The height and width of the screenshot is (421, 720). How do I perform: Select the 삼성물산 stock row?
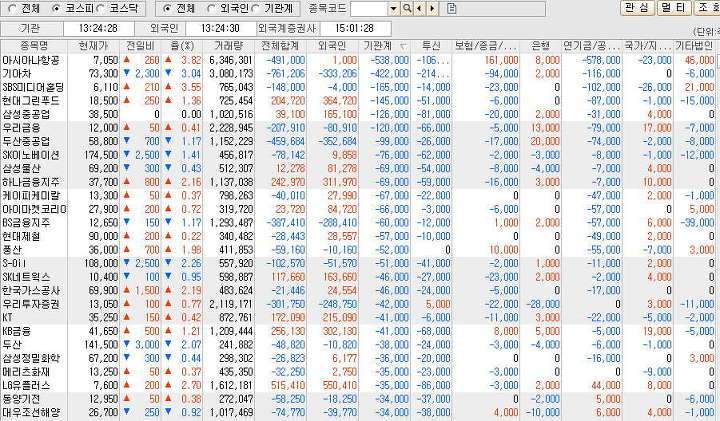pyautogui.click(x=357, y=168)
